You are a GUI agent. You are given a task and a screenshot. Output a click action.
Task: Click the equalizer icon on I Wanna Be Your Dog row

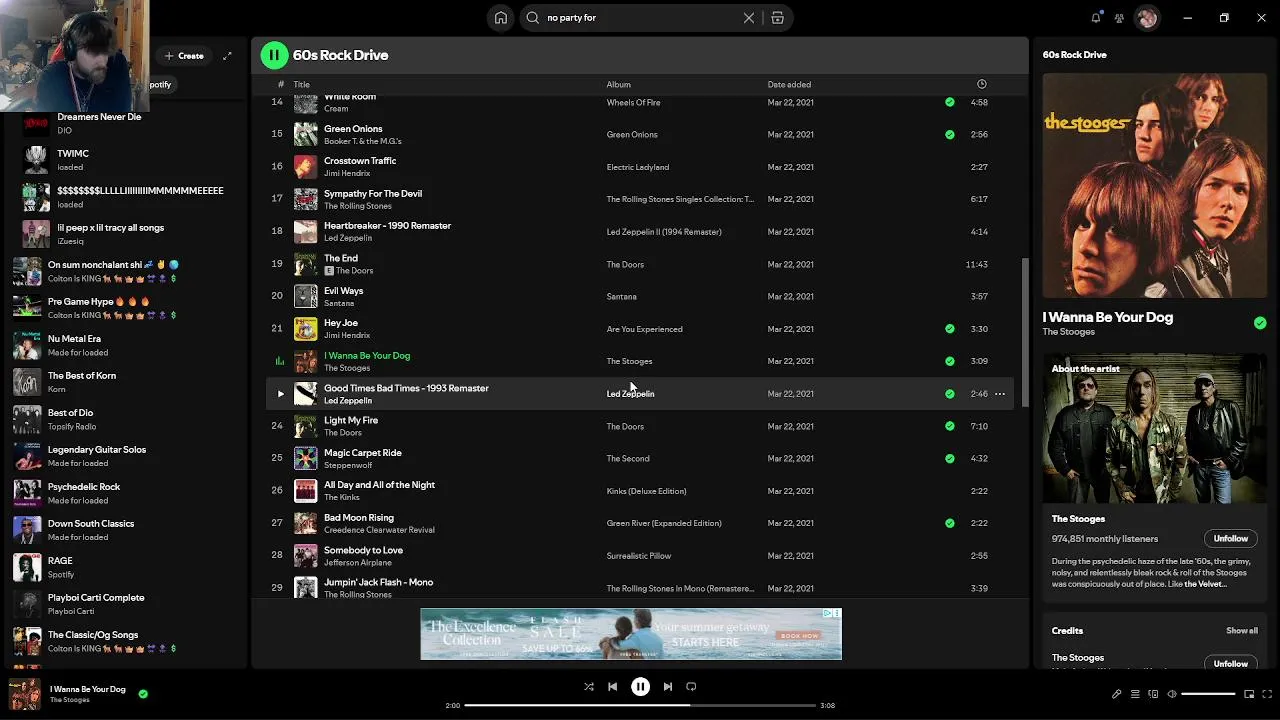[x=279, y=361]
